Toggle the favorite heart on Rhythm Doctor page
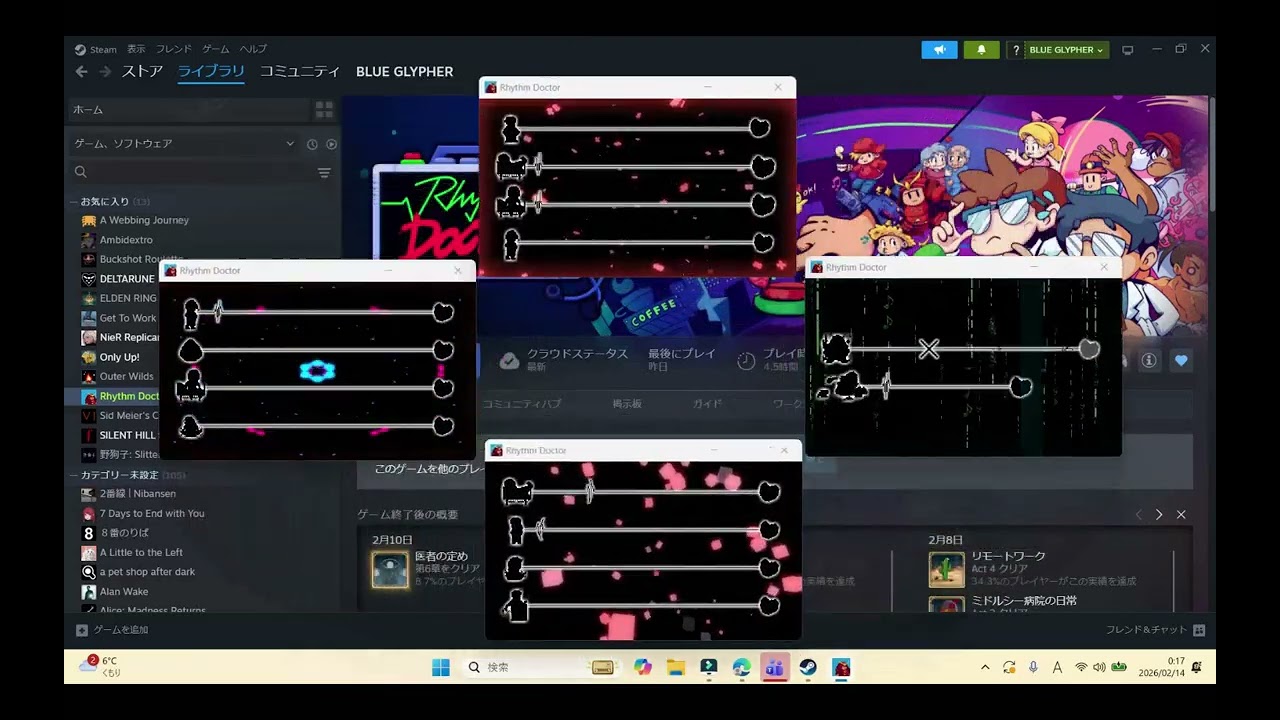Image resolution: width=1280 pixels, height=720 pixels. tap(1181, 360)
